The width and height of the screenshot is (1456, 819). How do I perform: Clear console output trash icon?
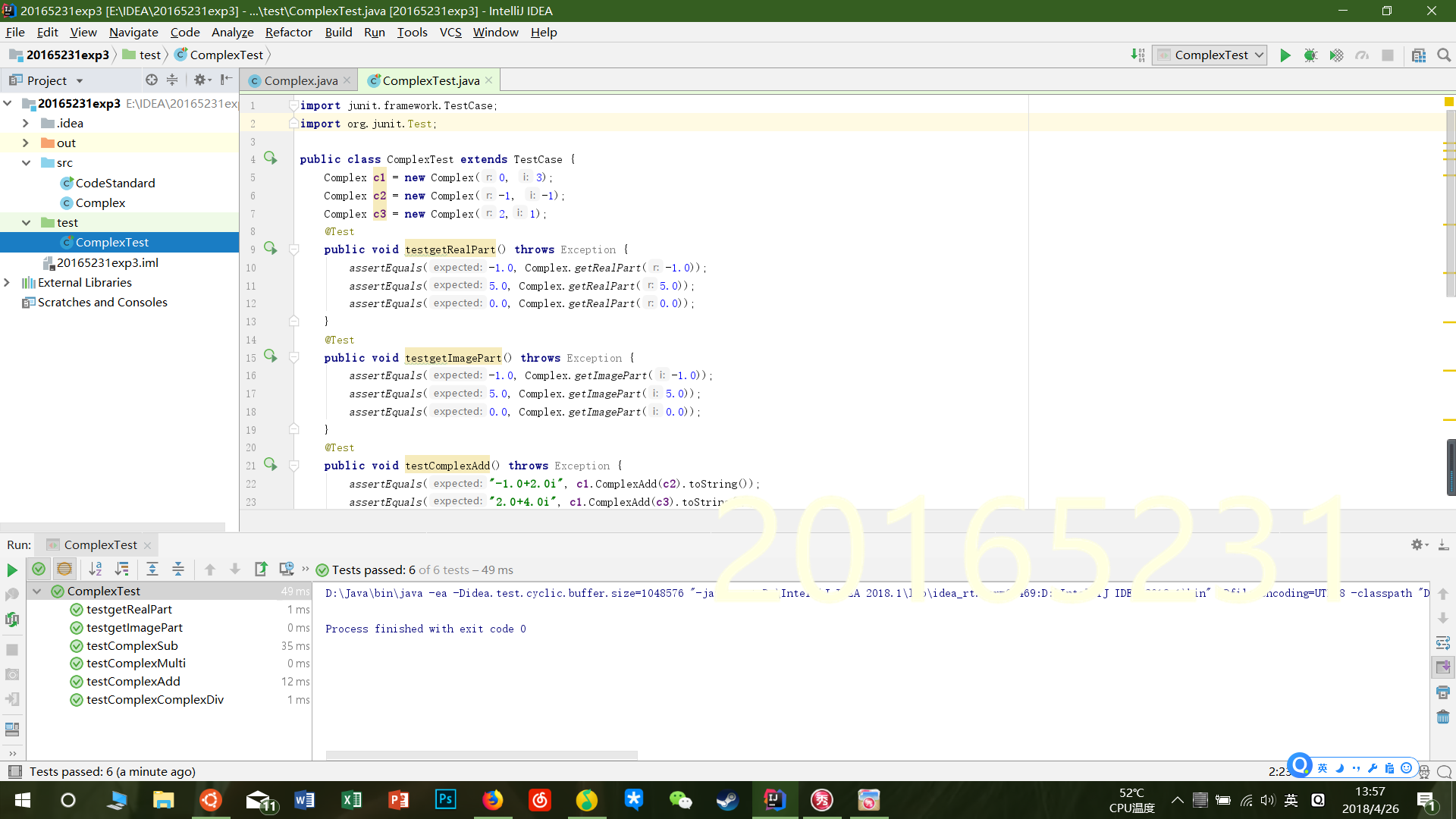point(1443,717)
